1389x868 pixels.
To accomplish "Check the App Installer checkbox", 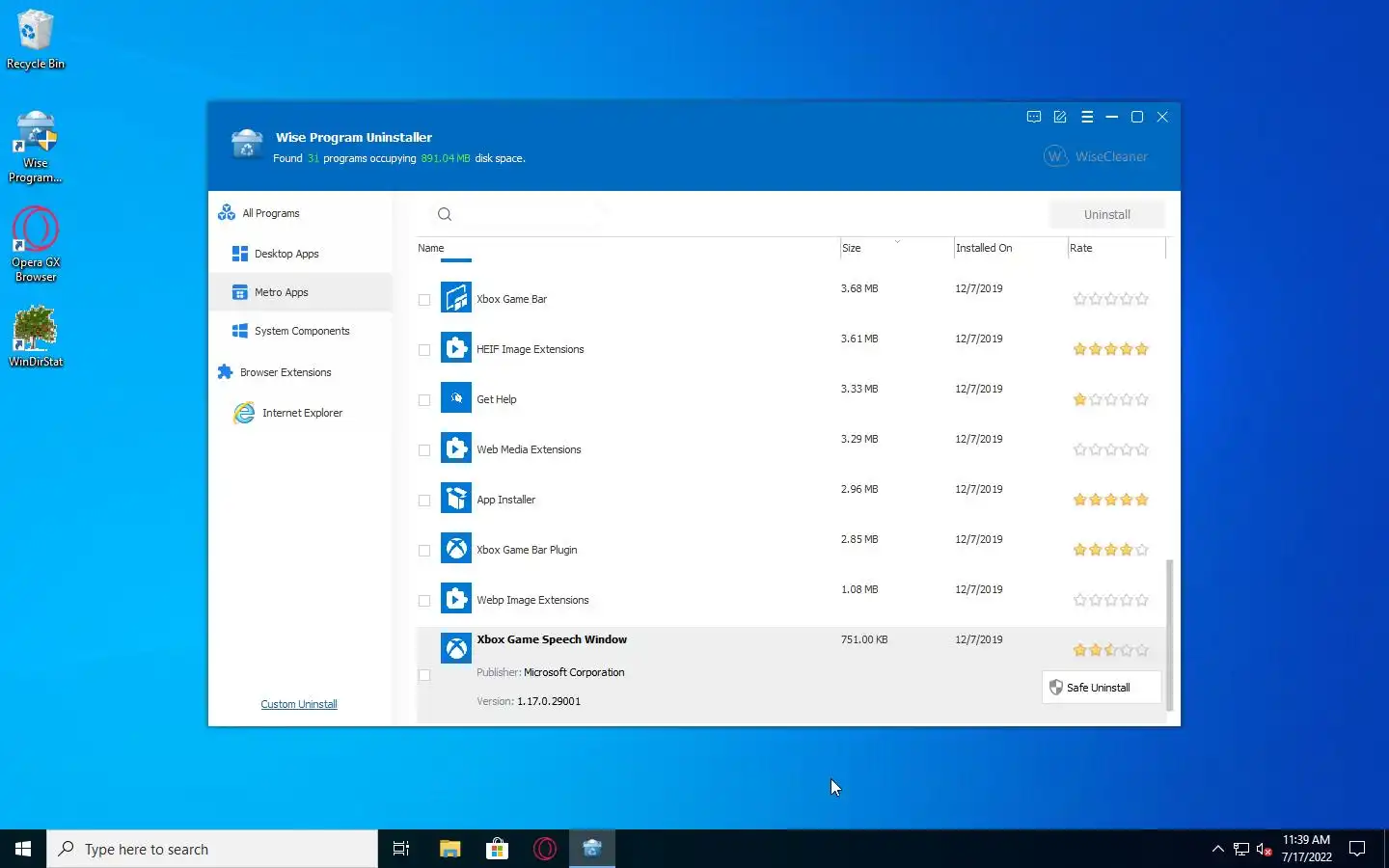I will tap(424, 501).
